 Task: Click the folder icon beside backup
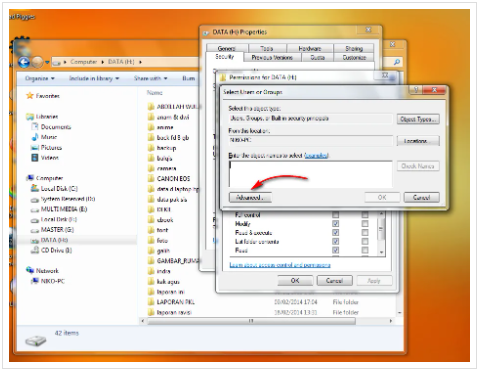coord(151,148)
